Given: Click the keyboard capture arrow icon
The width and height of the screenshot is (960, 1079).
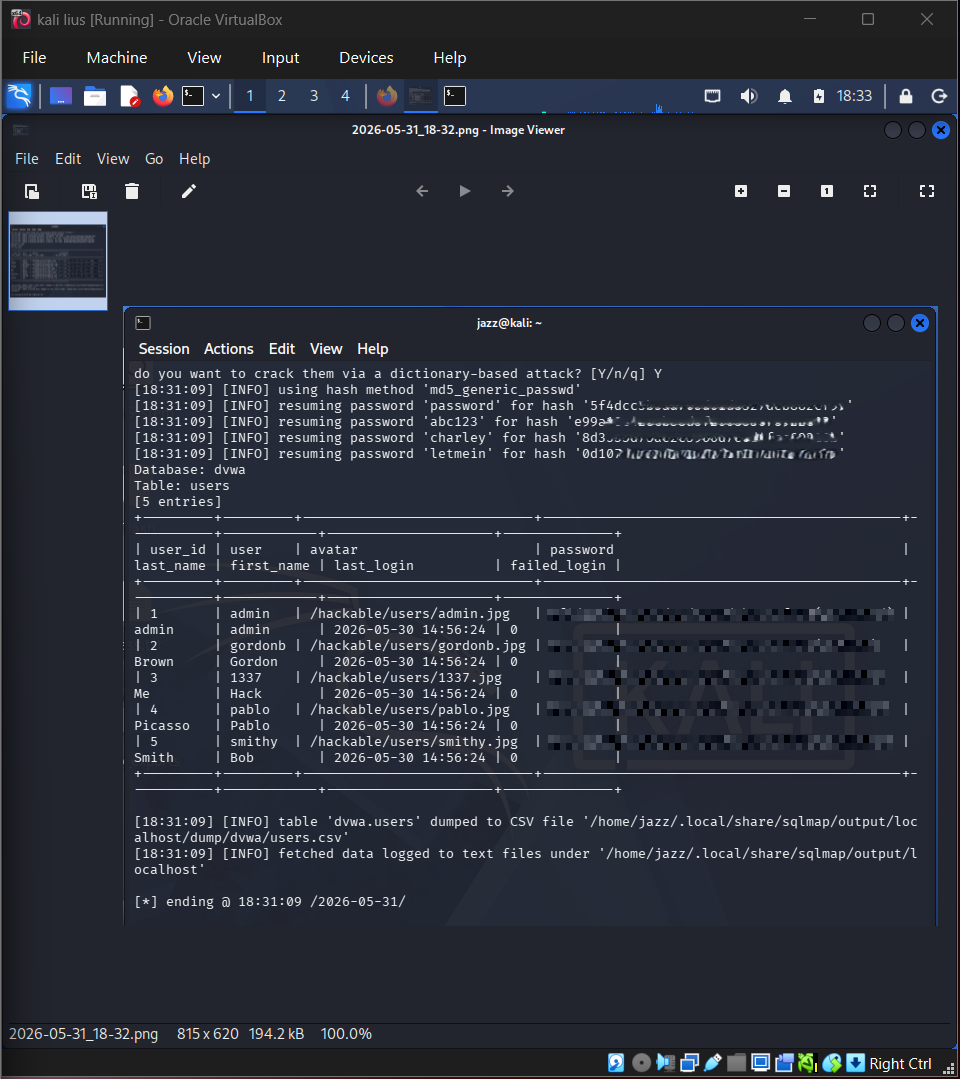Looking at the screenshot, I should pos(855,1062).
